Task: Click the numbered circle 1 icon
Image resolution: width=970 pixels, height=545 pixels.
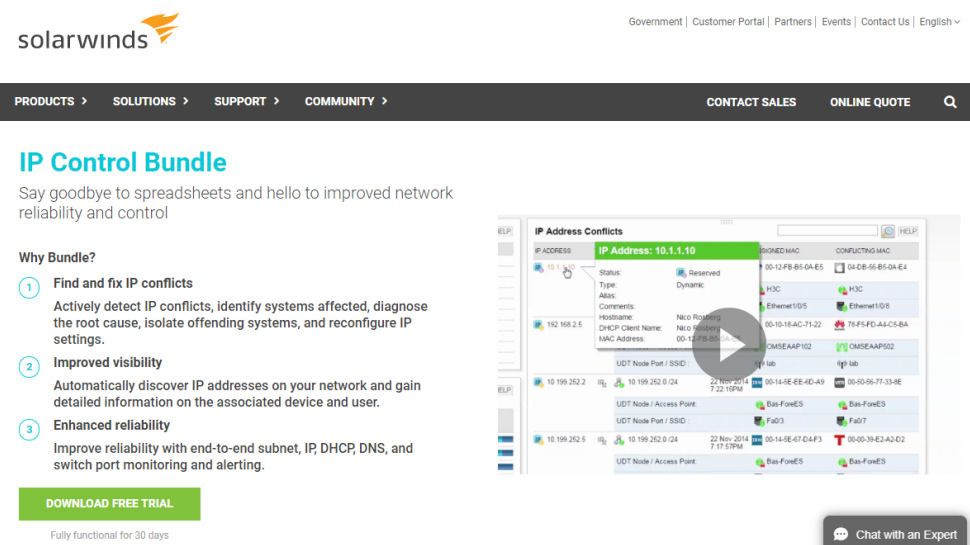Action: tap(29, 288)
